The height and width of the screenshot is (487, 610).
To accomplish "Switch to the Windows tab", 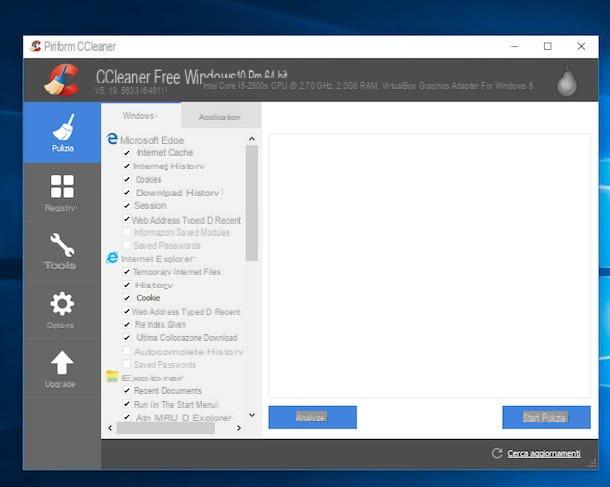I will pos(141,116).
